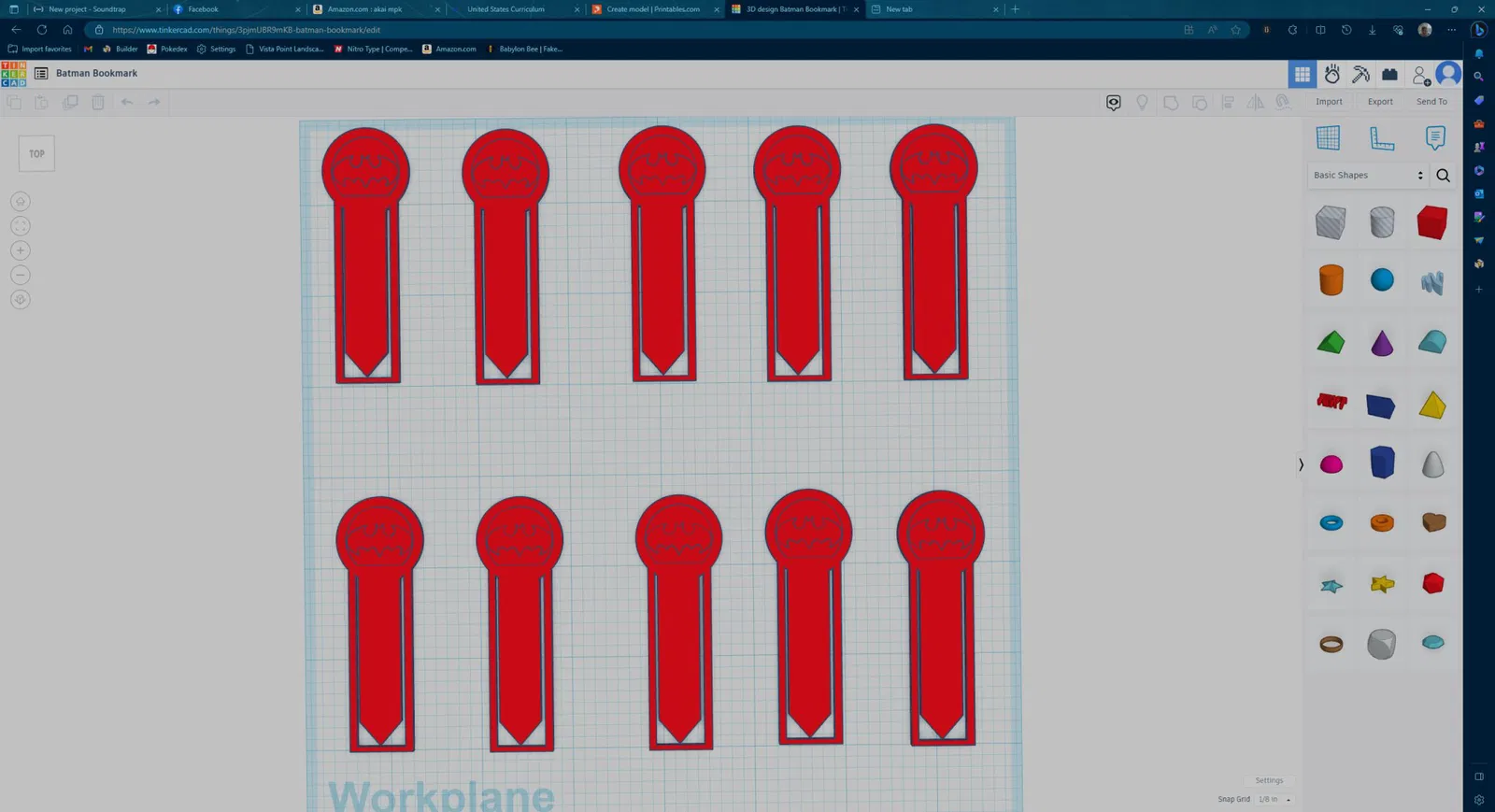Open the Basic Shapes dropdown
1495x812 pixels.
(1368, 175)
